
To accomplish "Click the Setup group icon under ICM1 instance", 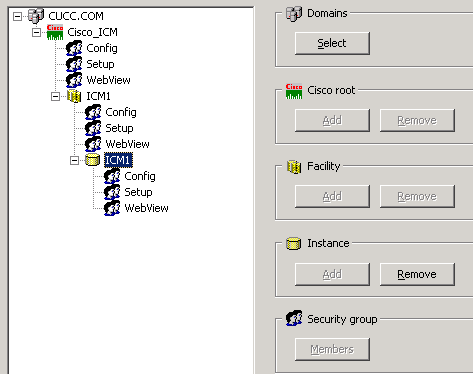I will [x=112, y=192].
